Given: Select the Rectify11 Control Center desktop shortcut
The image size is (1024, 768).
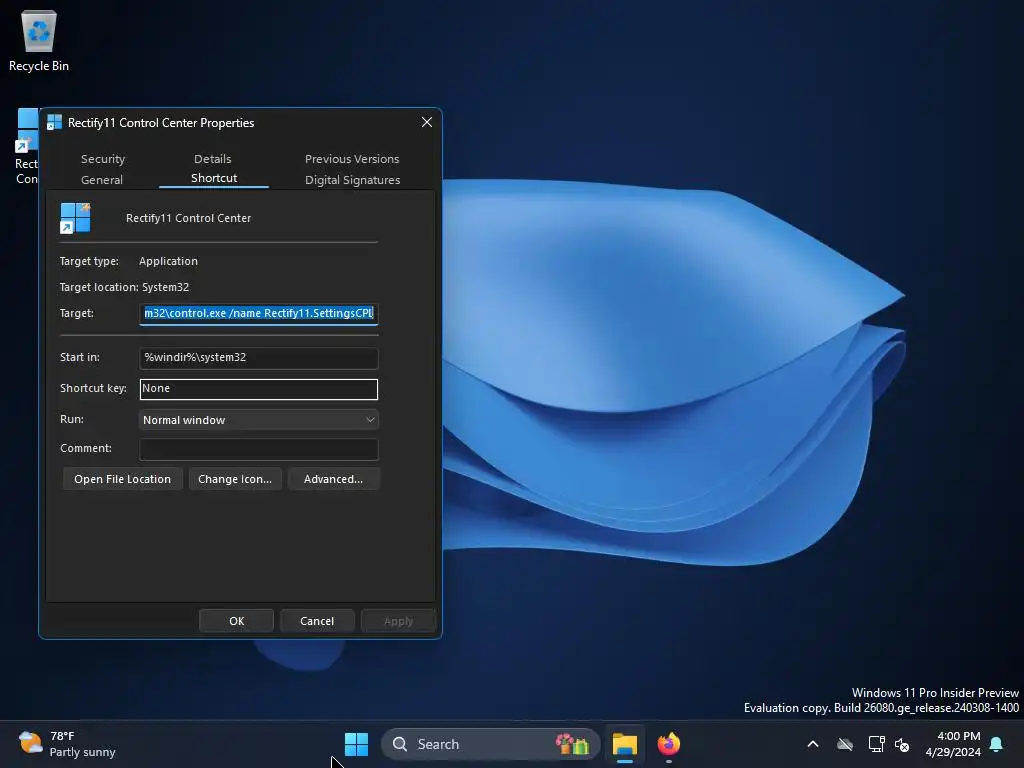Looking at the screenshot, I should click(x=26, y=146).
